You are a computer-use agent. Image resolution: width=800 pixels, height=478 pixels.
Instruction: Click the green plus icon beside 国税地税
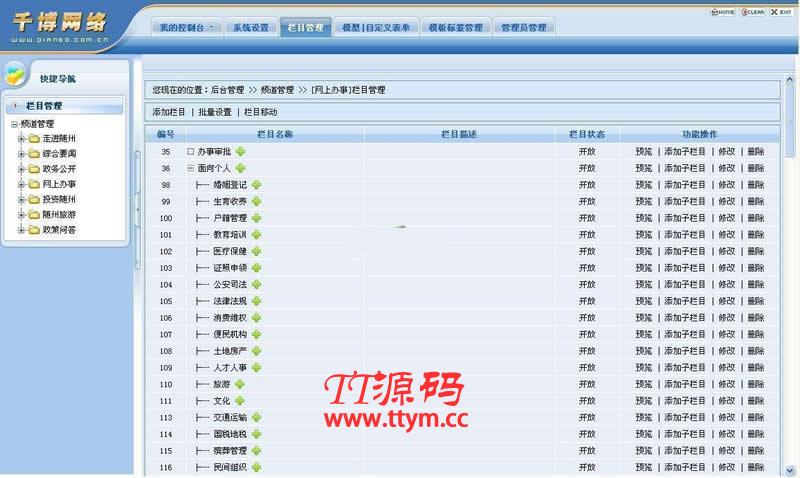pos(256,434)
